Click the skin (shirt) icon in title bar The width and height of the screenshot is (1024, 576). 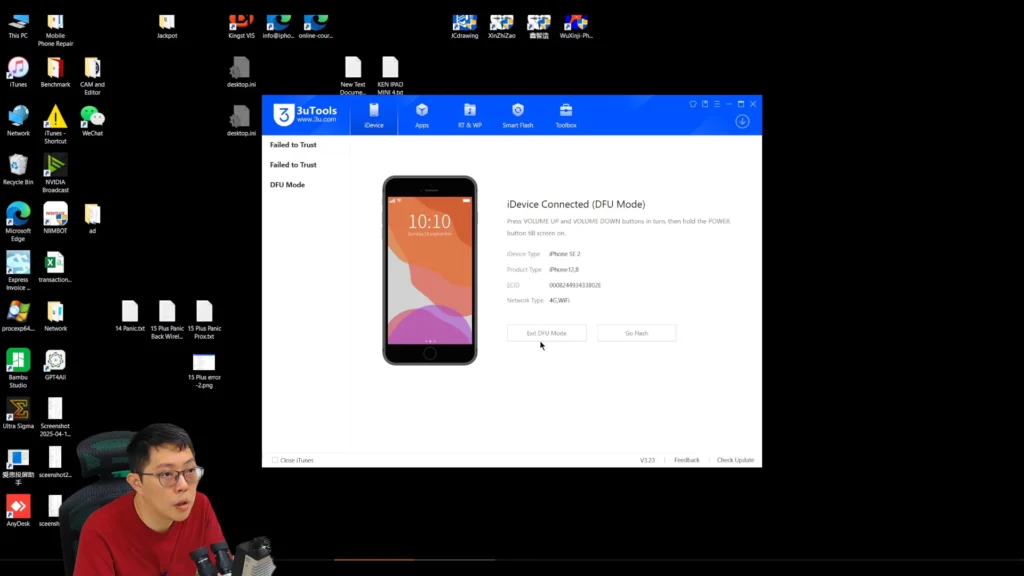pos(693,104)
